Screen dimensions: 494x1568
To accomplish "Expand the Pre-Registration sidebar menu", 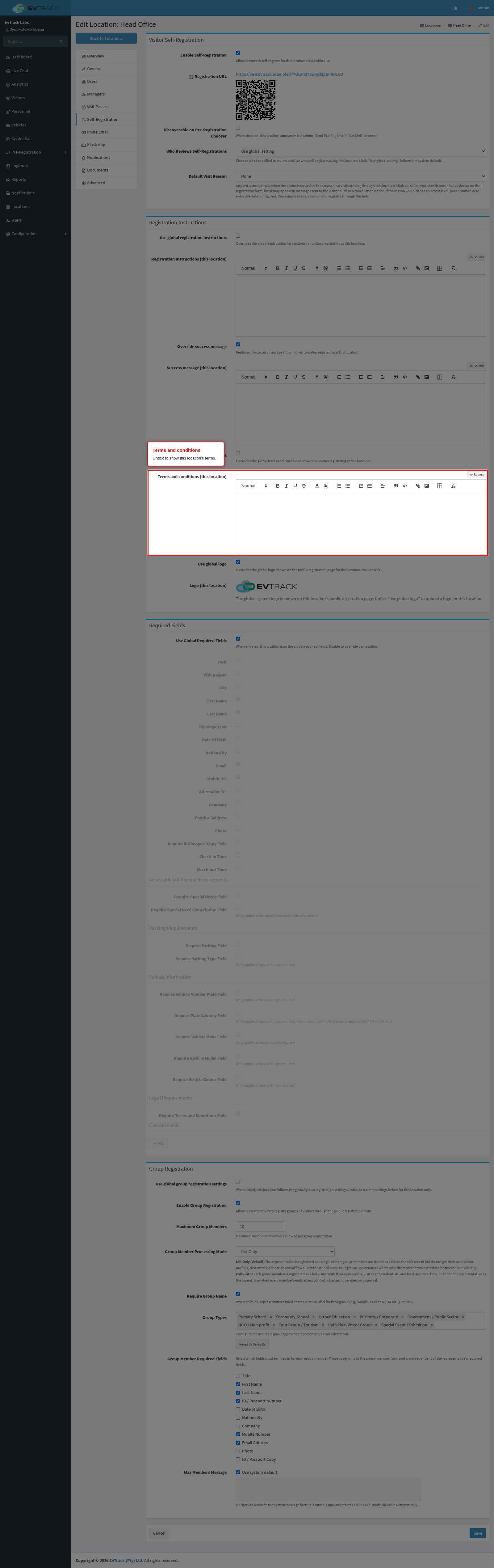I will click(35, 152).
